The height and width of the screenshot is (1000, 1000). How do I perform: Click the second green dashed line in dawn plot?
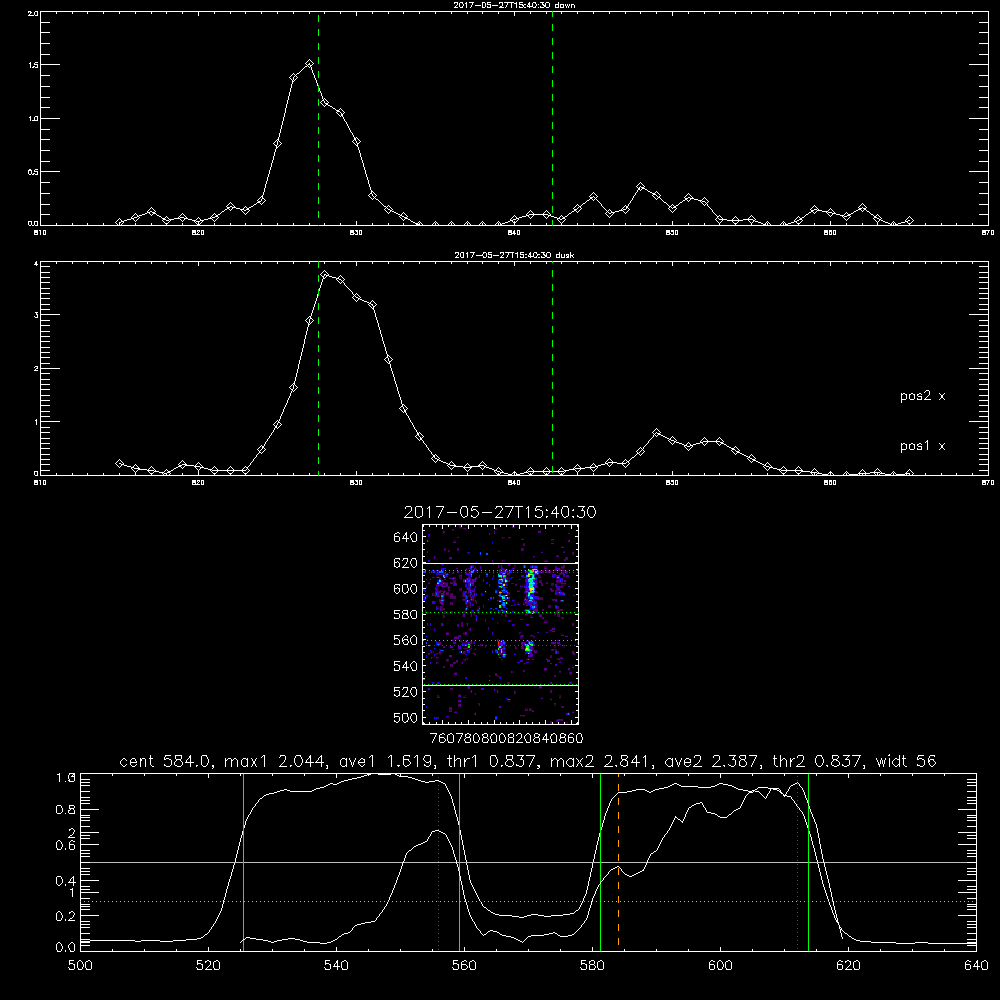click(x=552, y=119)
